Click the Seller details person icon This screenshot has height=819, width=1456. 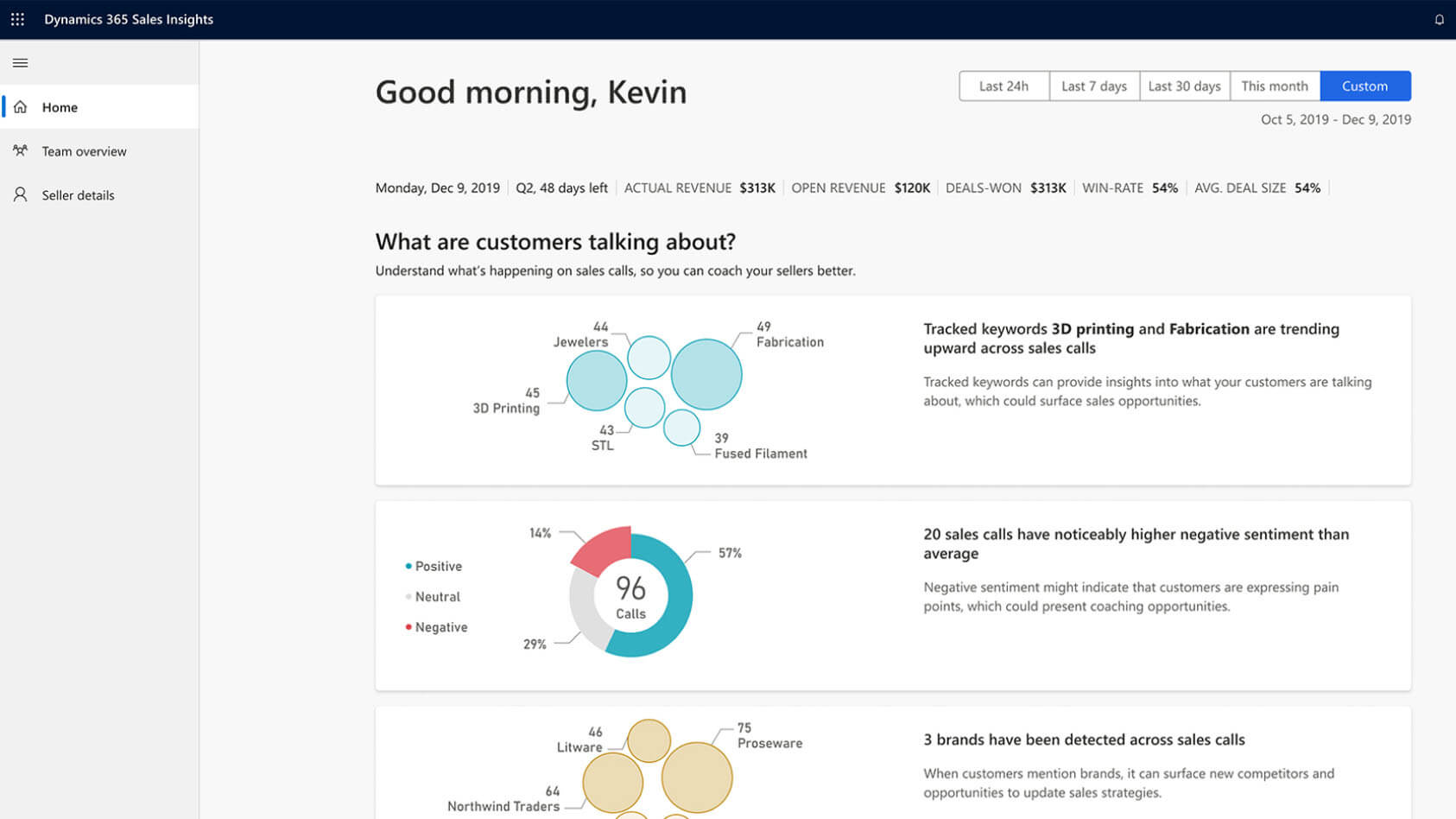(20, 194)
